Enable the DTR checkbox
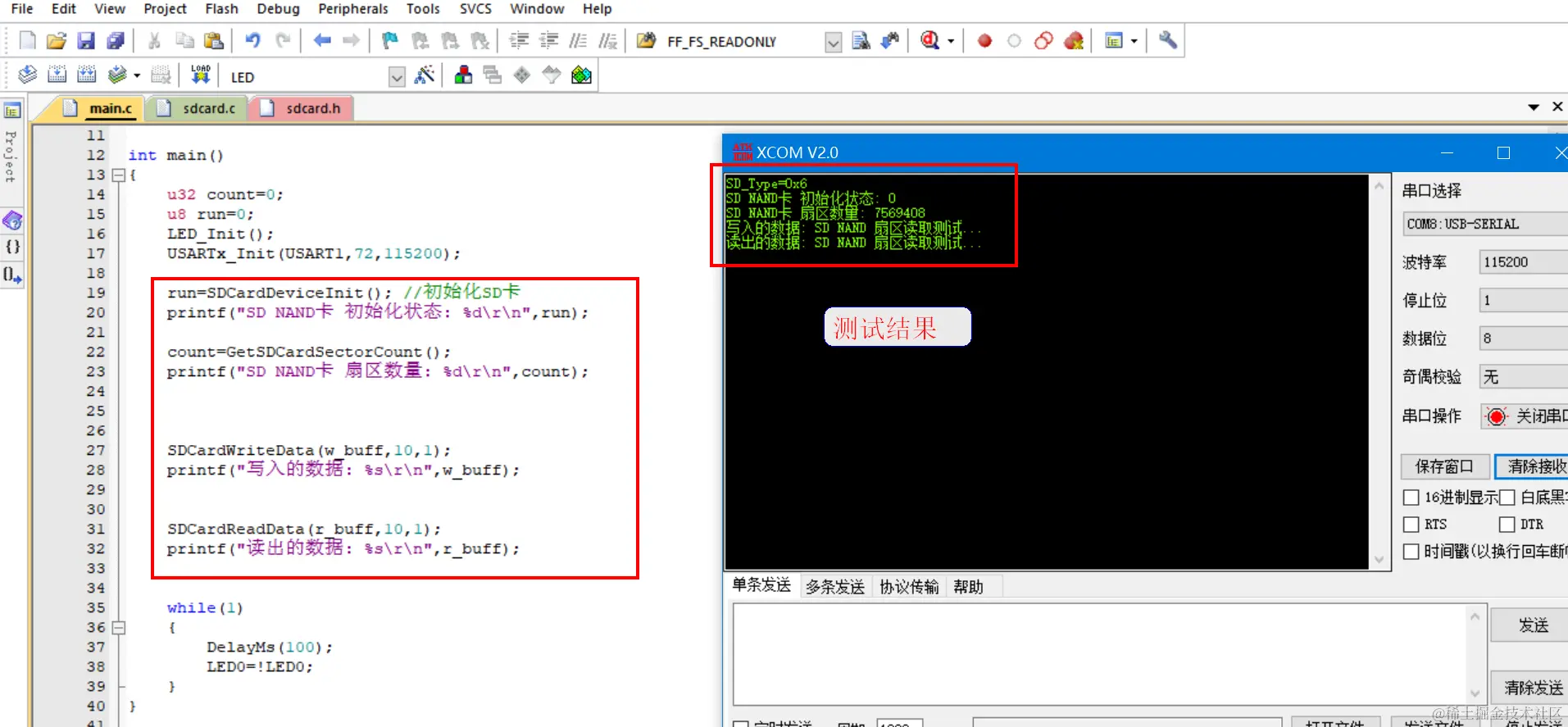The image size is (1568, 727). (x=1507, y=525)
